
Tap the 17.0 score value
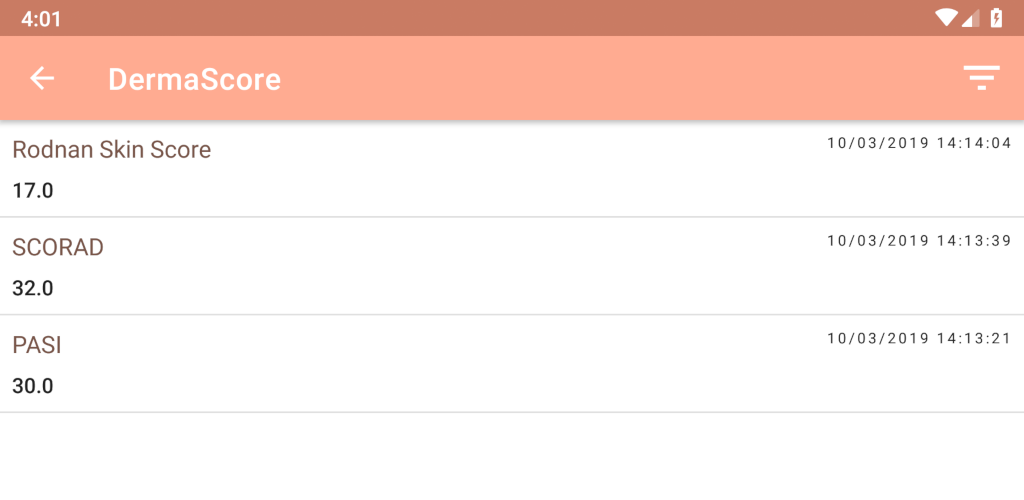33,191
